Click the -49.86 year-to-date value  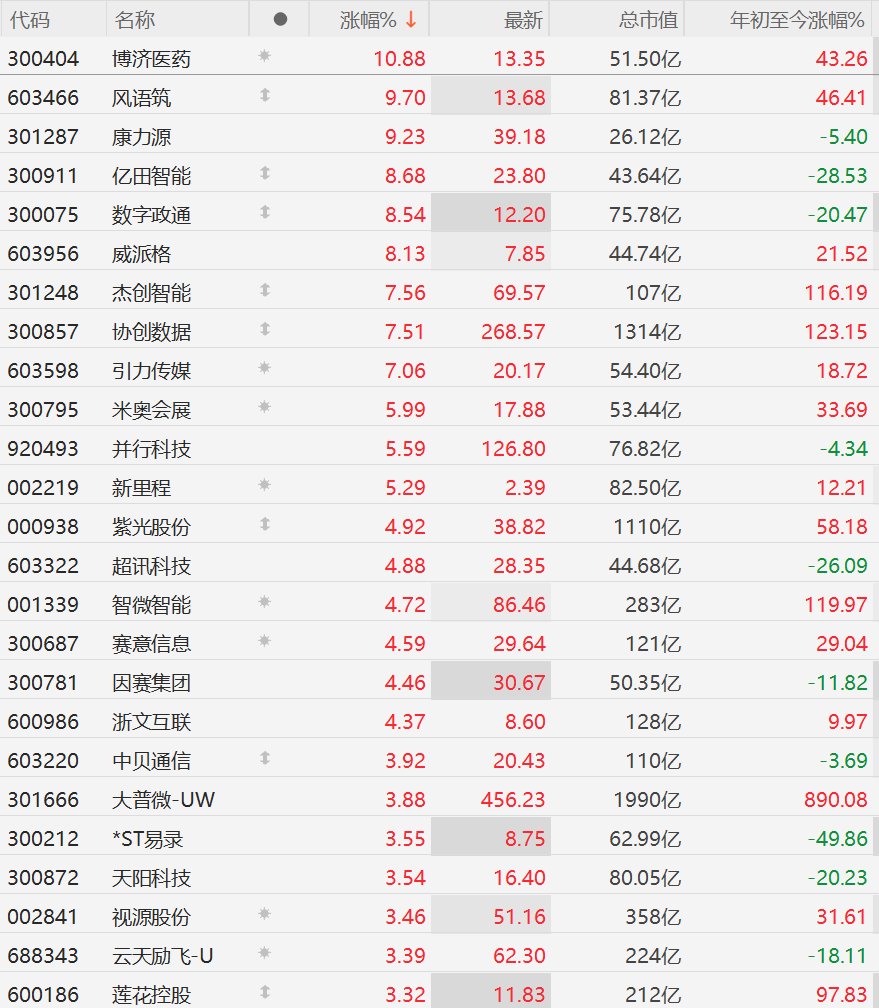[x=838, y=839]
